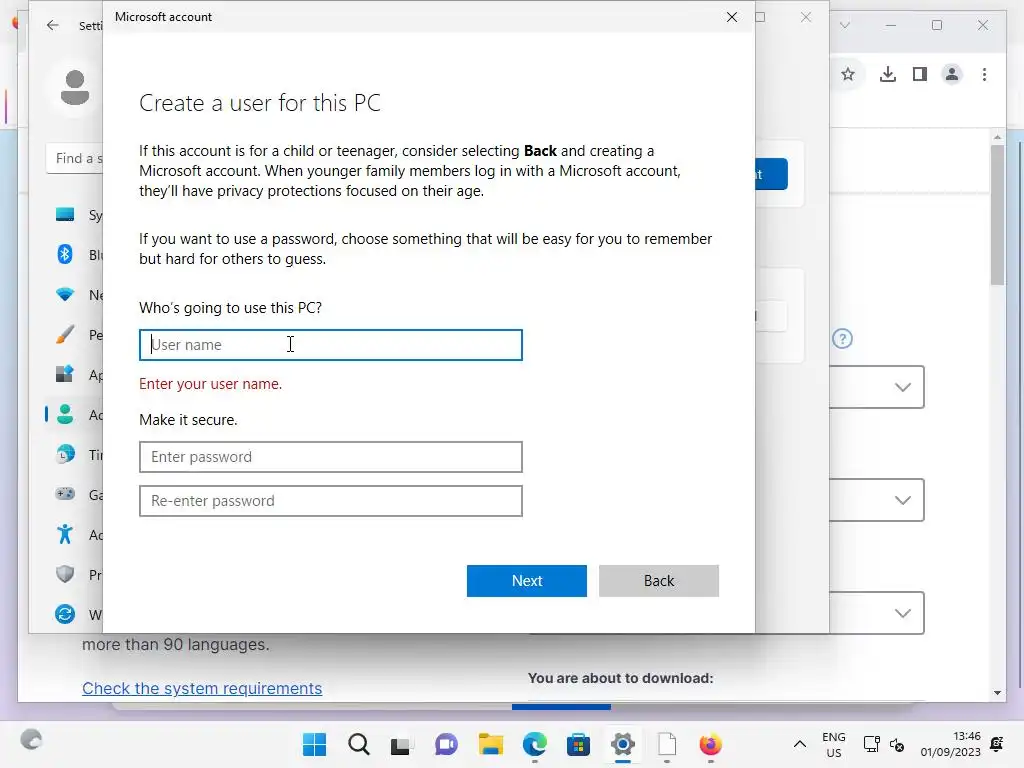1024x768 pixels.
Task: Click Check the system requirements link
Action: click(202, 688)
